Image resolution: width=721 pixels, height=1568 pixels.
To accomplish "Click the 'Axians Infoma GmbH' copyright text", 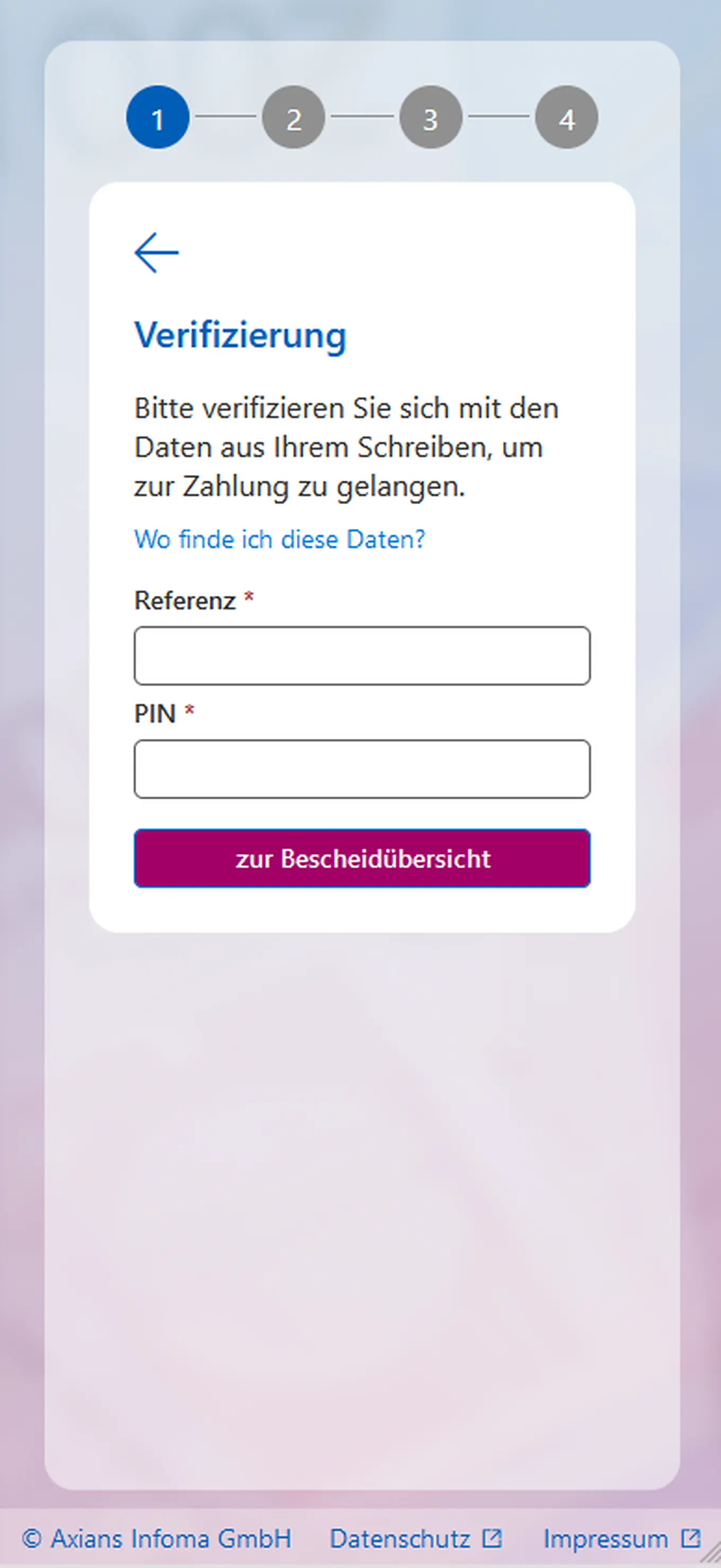I will point(171,1538).
